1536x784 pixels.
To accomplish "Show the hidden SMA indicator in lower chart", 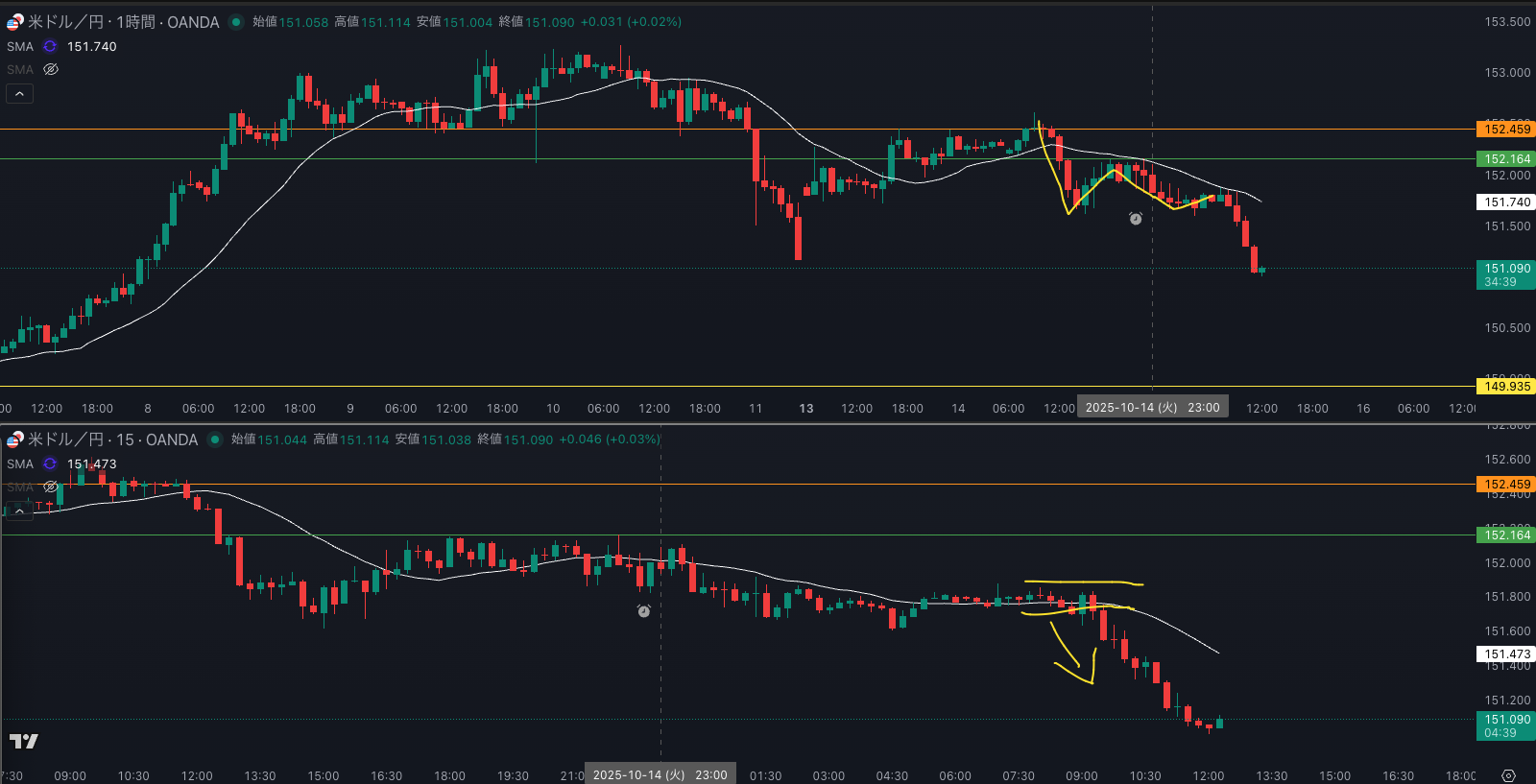I will 51,487.
